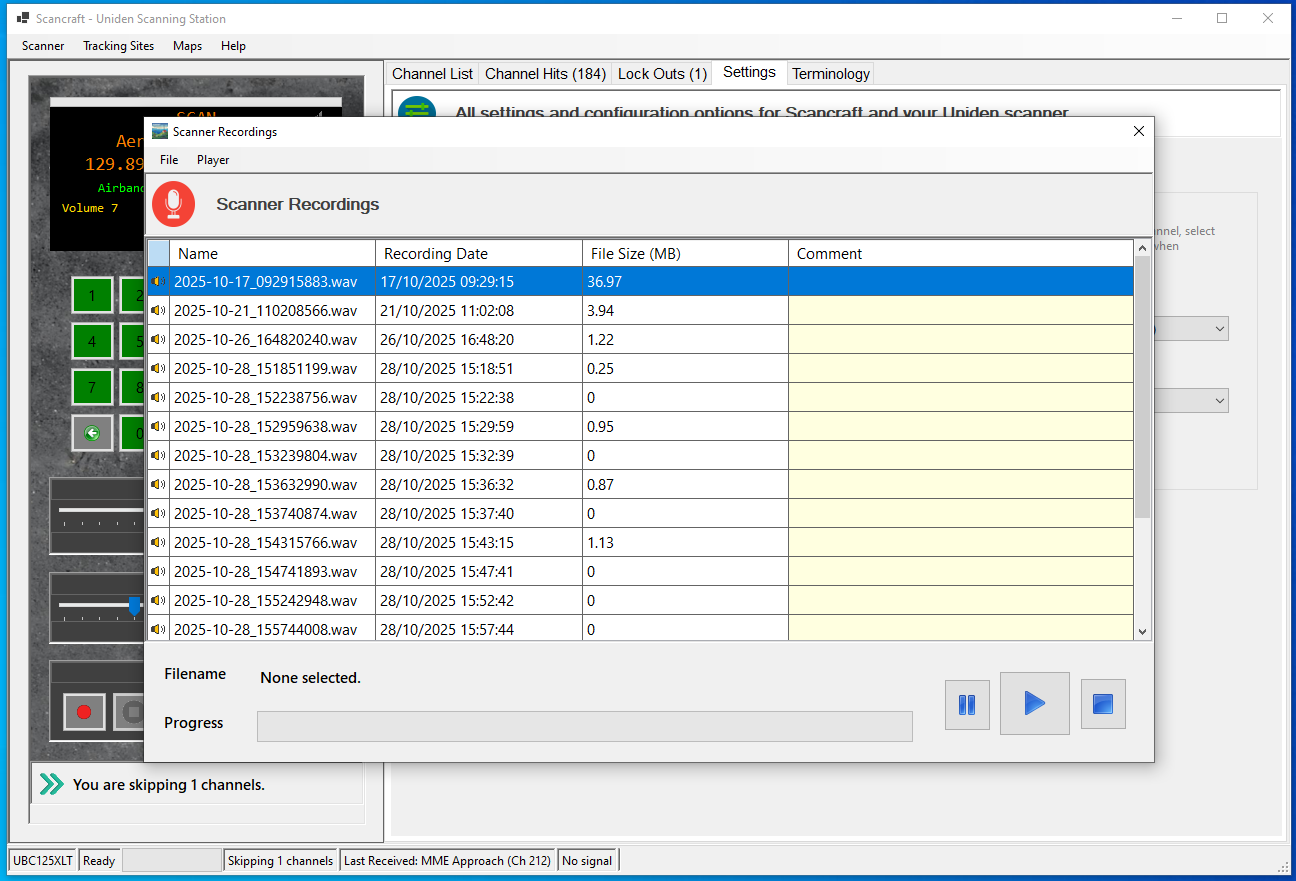Screen dimensions: 1296x881
Task: Open the Player menu
Action: click(x=213, y=160)
